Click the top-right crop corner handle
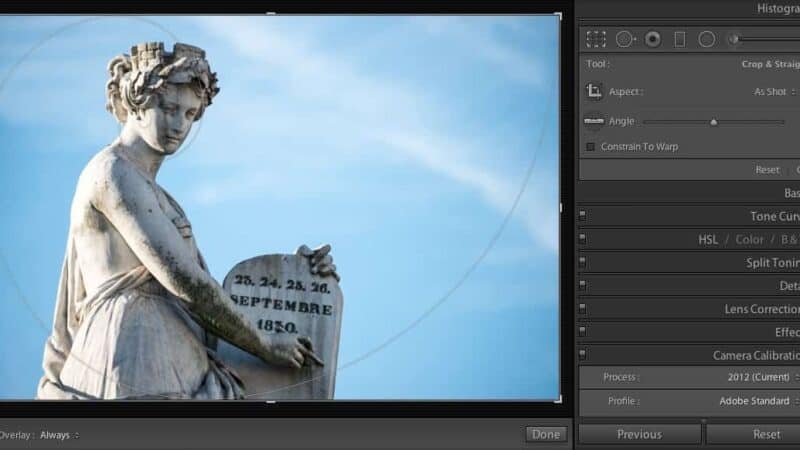 point(558,16)
